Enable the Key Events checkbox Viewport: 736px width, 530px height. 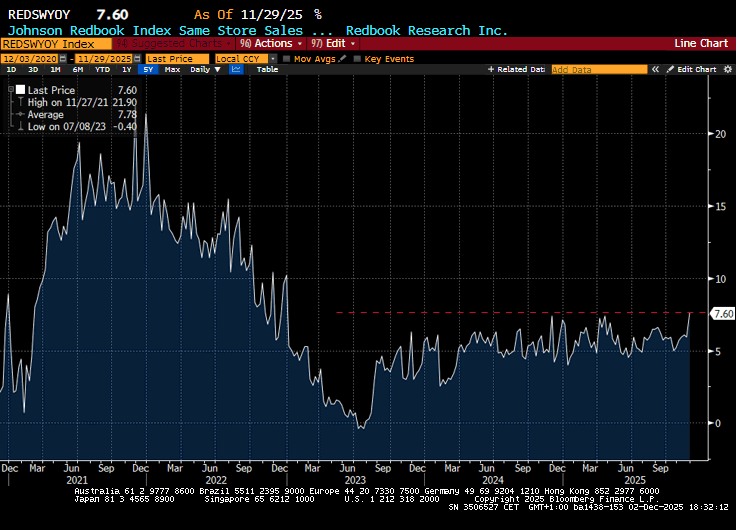(x=356, y=59)
